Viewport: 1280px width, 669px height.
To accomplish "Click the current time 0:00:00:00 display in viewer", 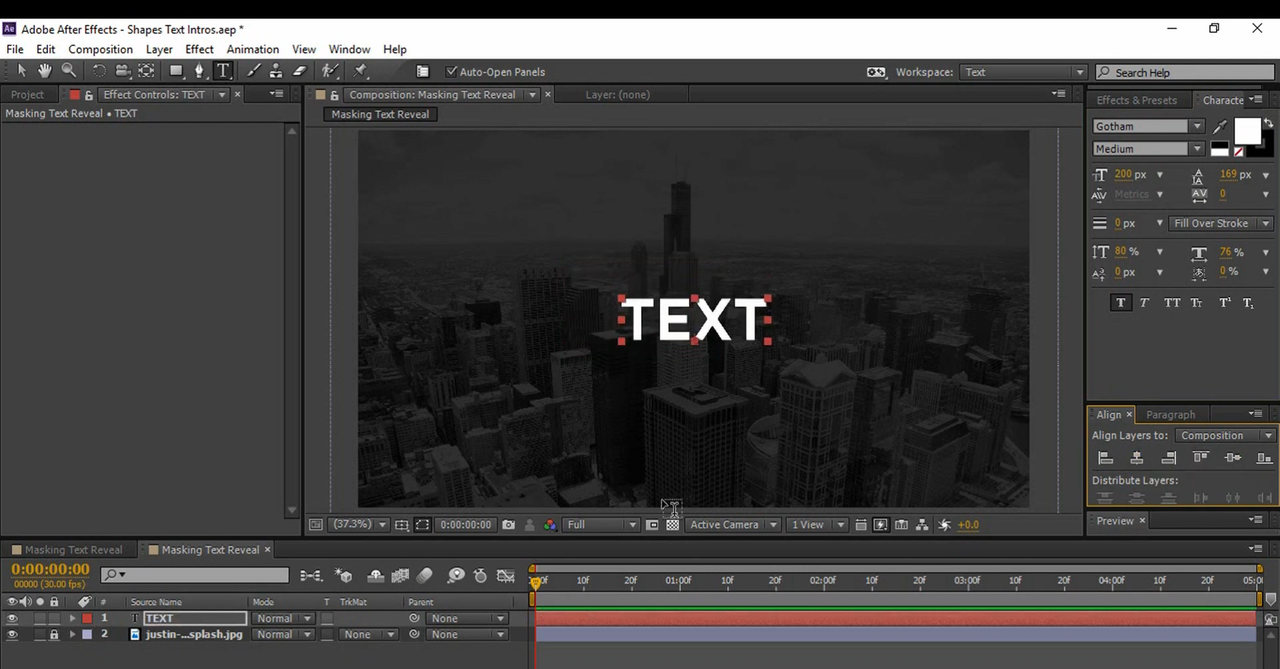I will (x=466, y=524).
